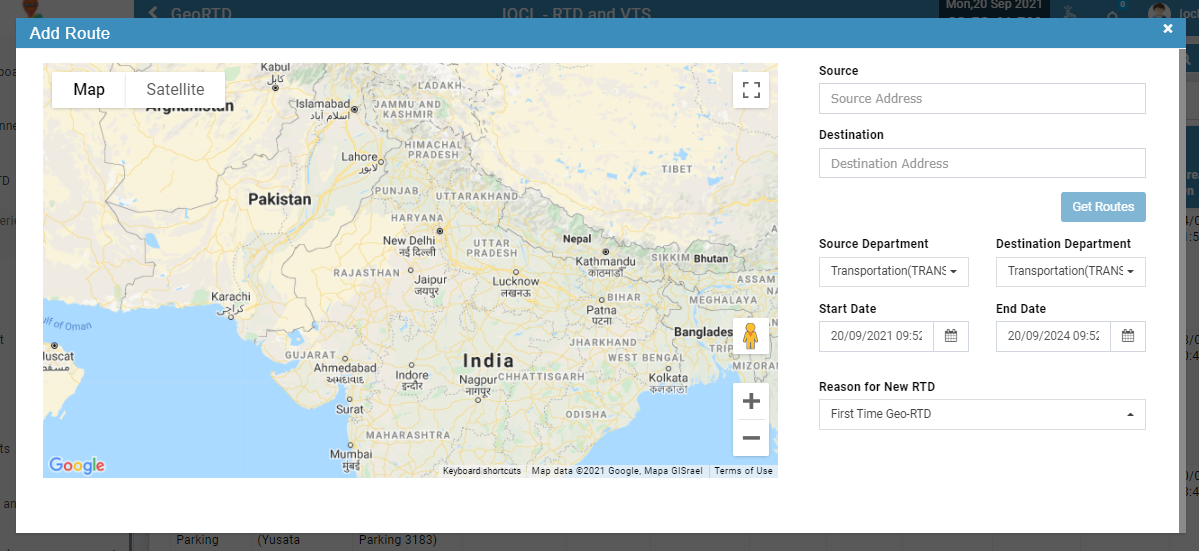Toggle fullscreen map view
1199x551 pixels.
751,90
